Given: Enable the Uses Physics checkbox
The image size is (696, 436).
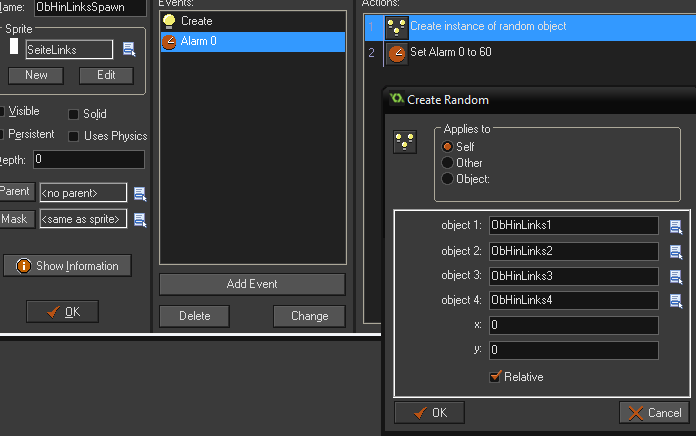Looking at the screenshot, I should [74, 136].
